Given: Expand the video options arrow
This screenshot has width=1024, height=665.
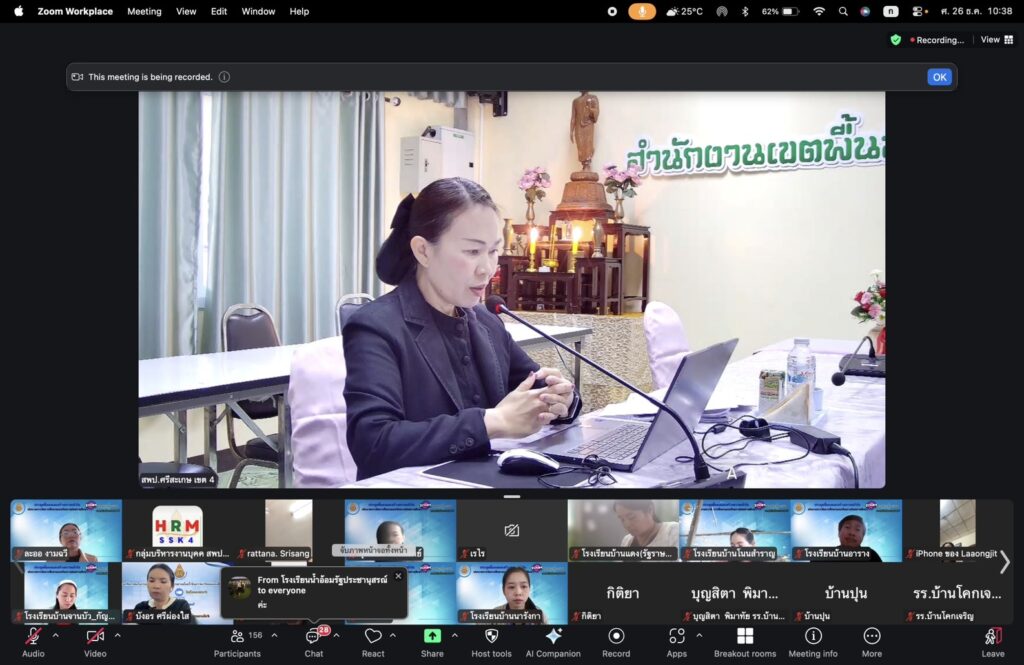Looking at the screenshot, I should click(x=118, y=635).
